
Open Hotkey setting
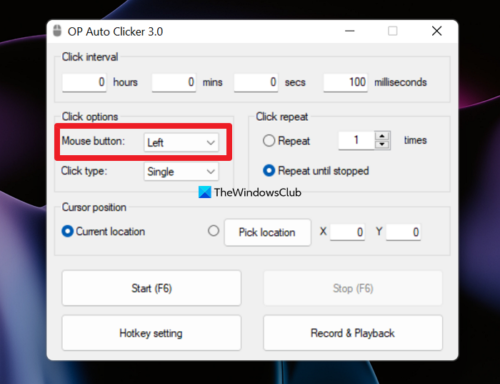[152, 333]
